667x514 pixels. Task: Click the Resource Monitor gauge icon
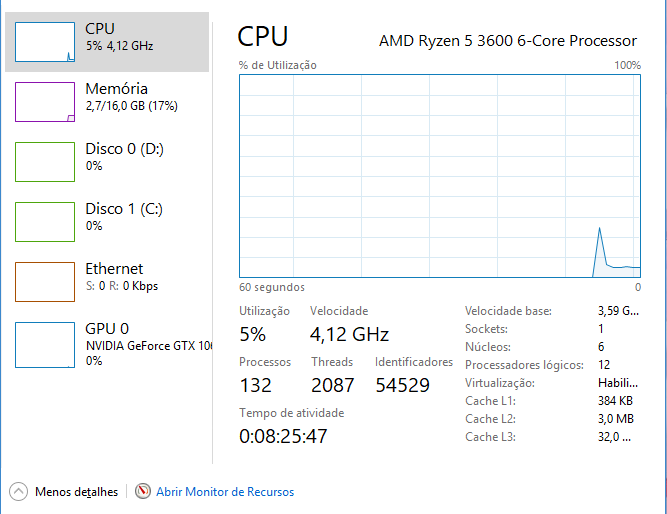(x=143, y=491)
